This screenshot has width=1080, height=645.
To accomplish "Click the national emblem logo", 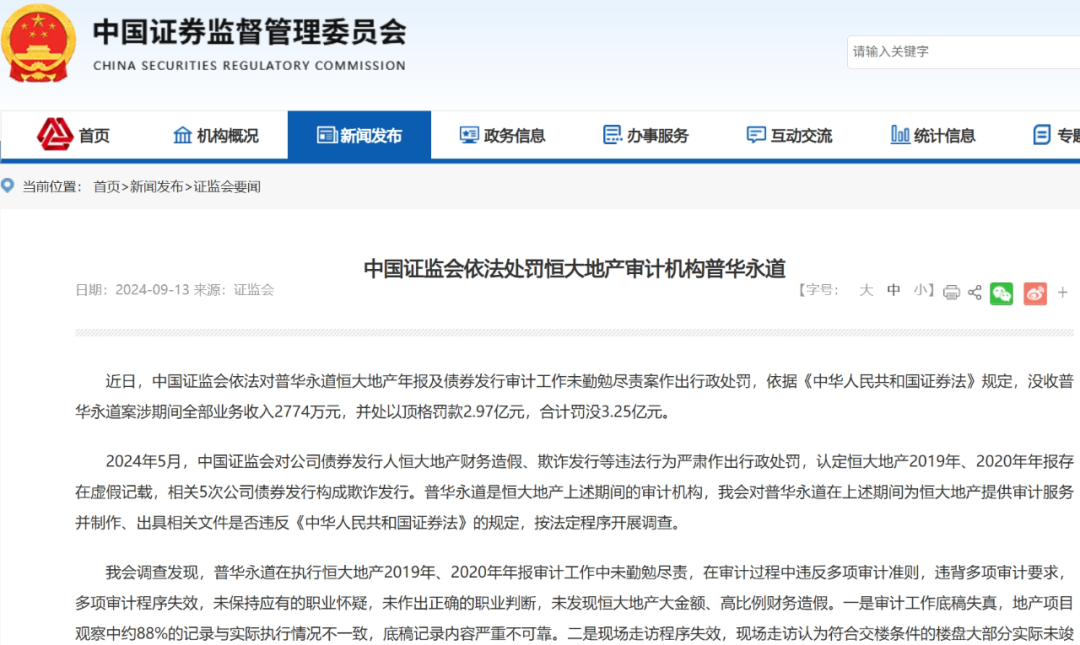I will [x=38, y=43].
